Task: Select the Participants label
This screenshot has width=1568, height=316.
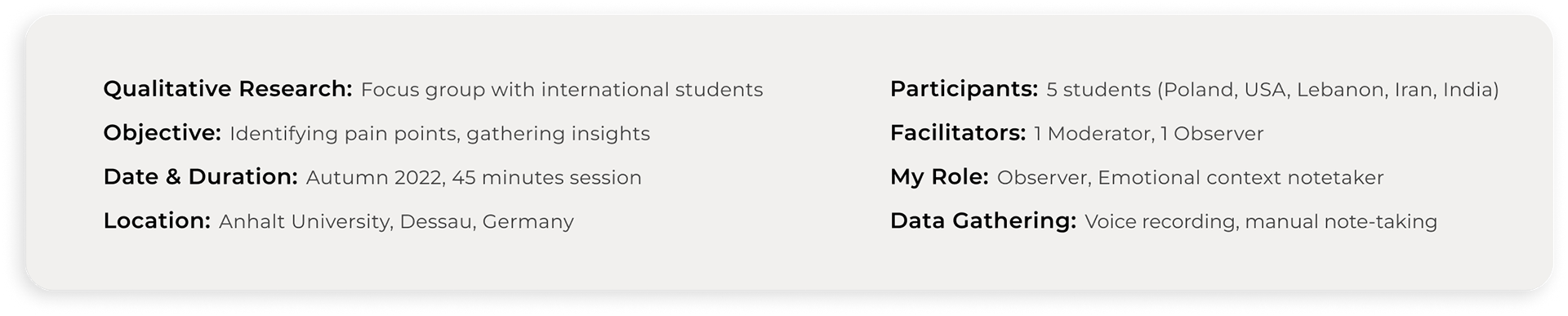Action: pyautogui.click(x=964, y=89)
